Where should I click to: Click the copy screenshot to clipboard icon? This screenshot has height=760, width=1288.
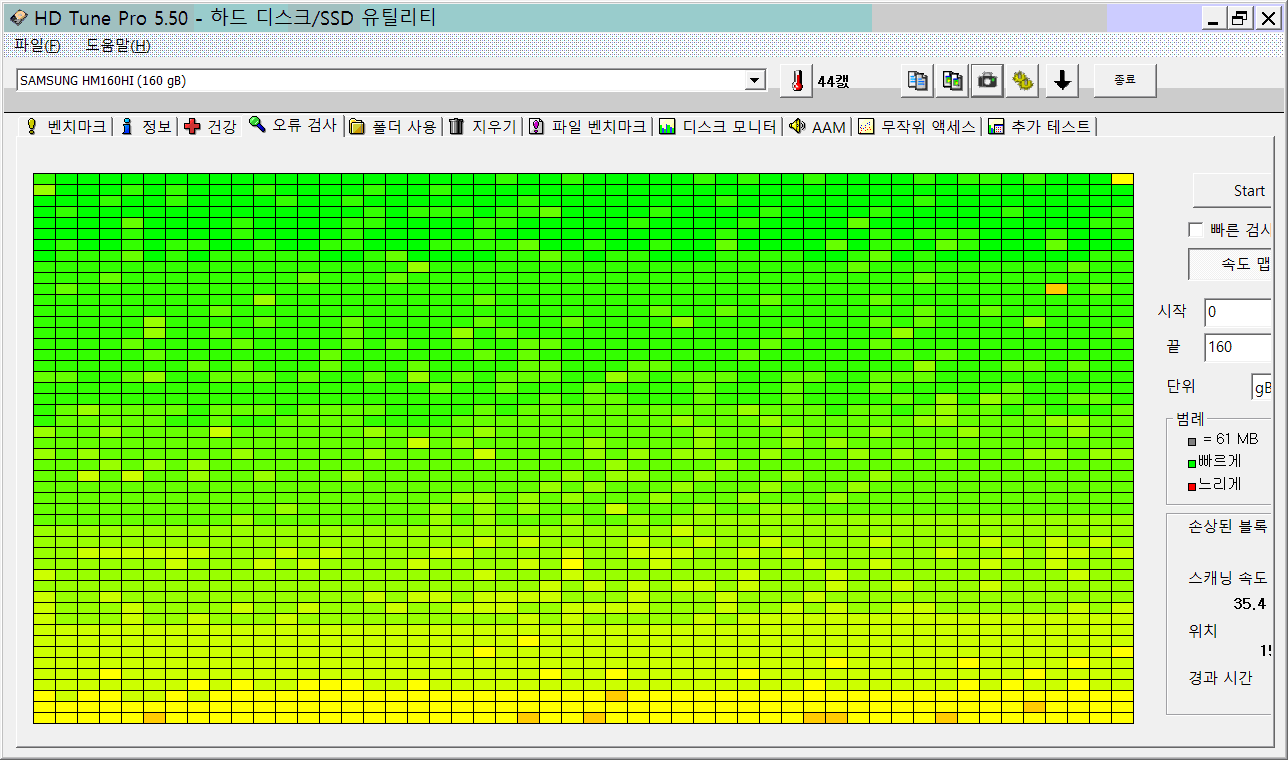coord(953,82)
